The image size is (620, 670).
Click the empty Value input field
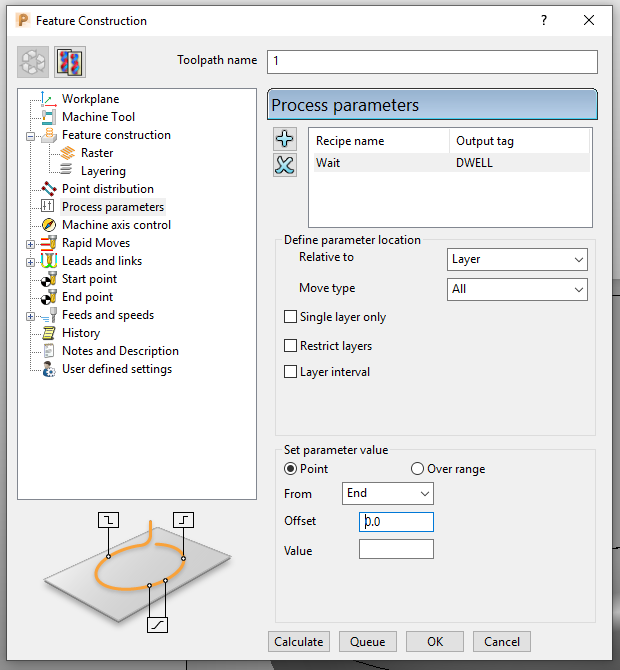[x=396, y=549]
